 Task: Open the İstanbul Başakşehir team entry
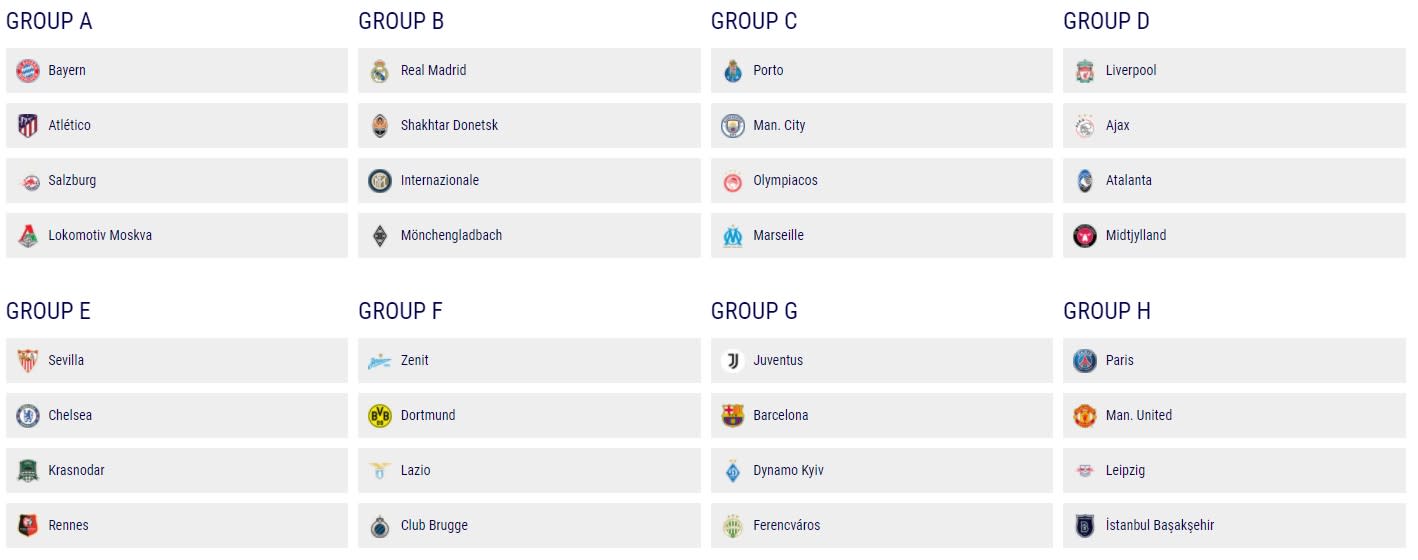click(x=1234, y=526)
